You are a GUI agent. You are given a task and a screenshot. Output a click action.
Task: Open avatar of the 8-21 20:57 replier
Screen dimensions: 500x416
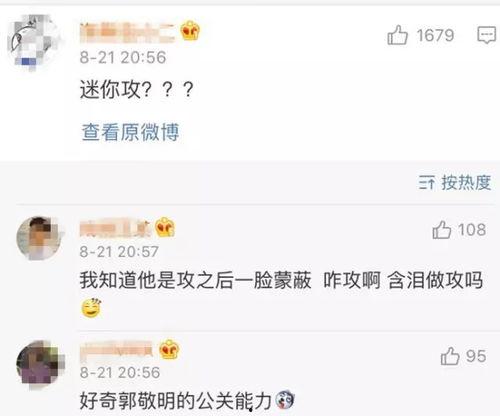point(40,239)
